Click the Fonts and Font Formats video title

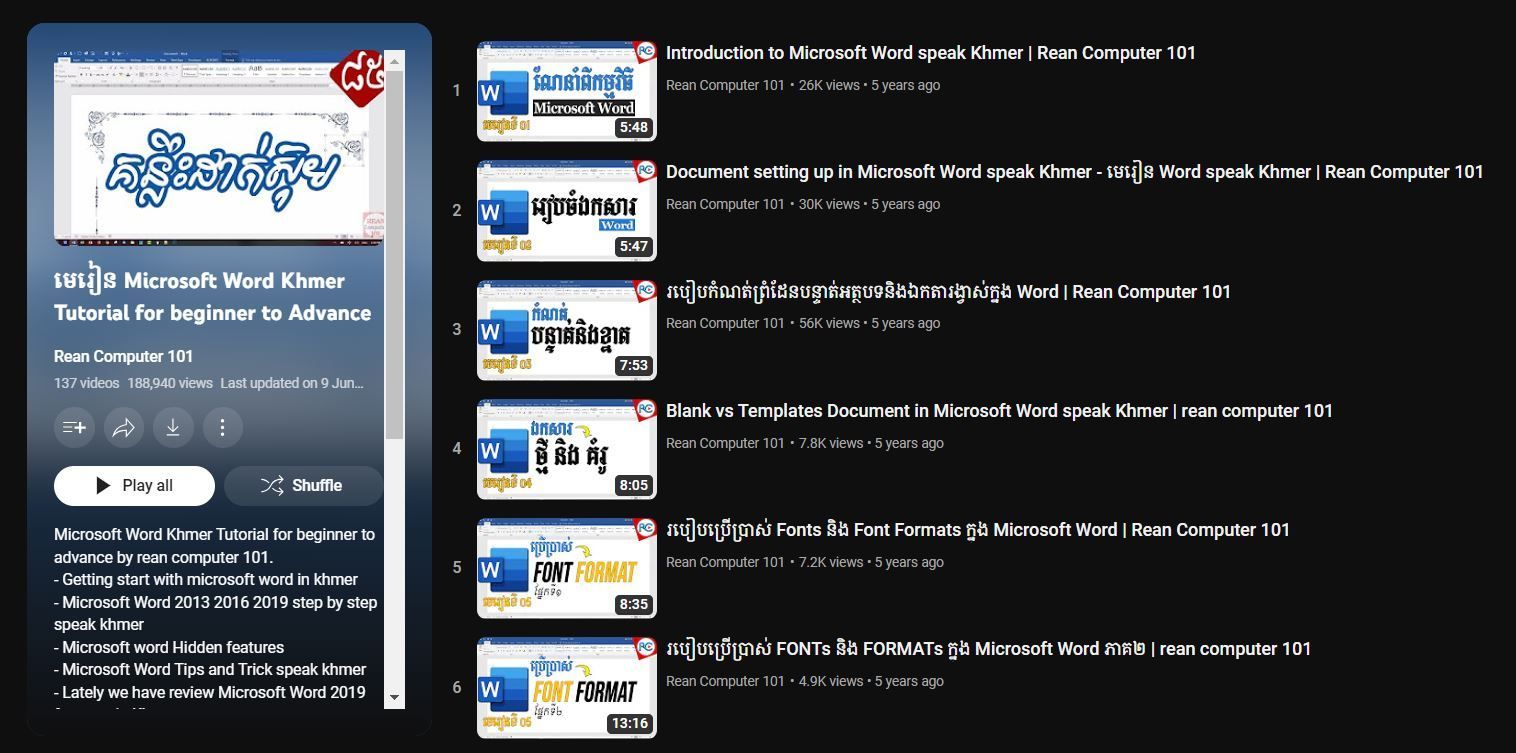[977, 530]
